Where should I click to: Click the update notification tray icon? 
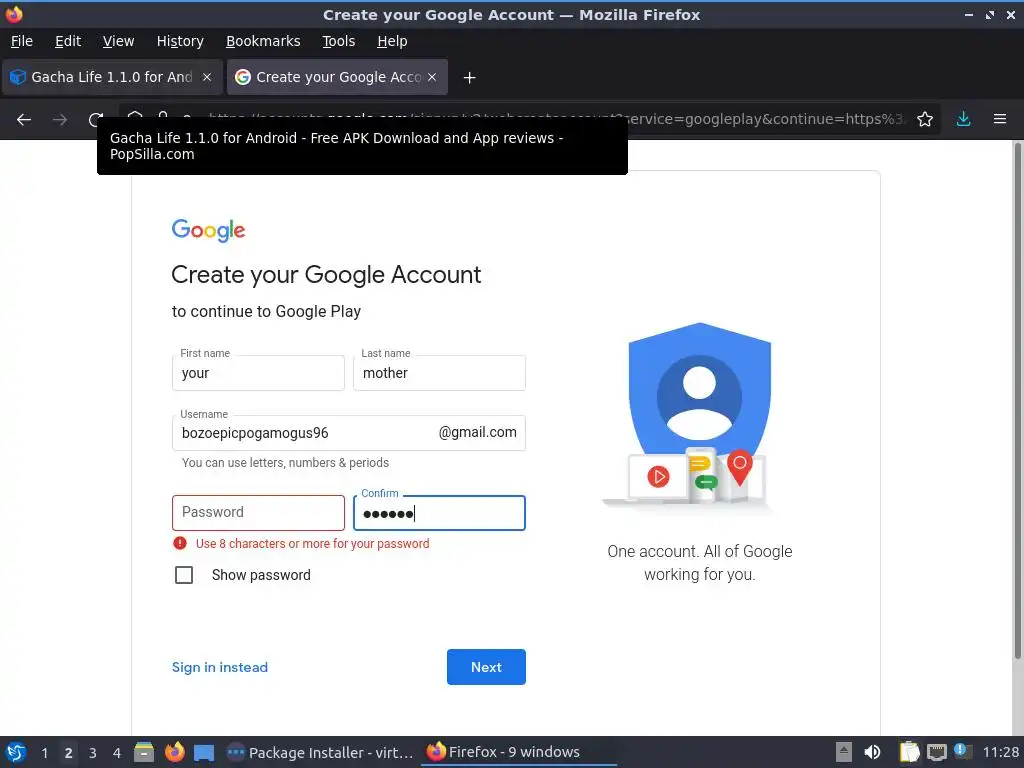963,751
